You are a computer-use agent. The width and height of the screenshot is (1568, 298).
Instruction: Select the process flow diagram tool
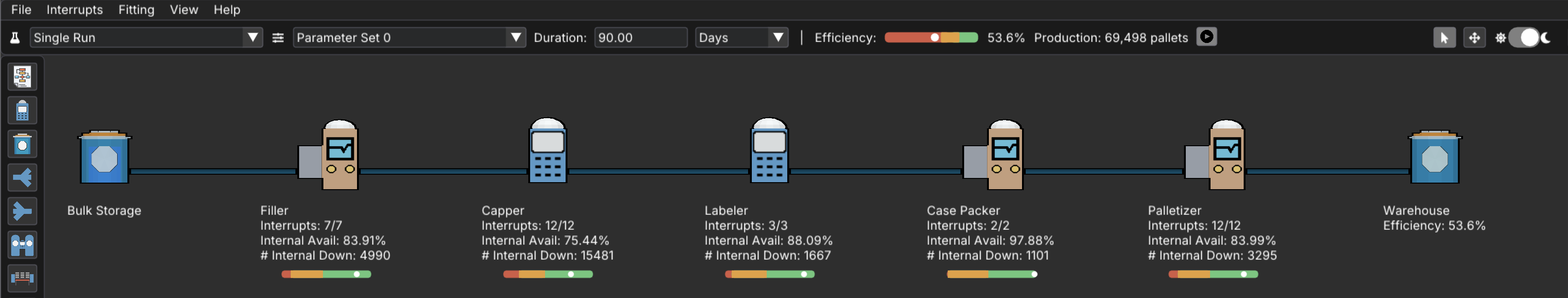22,76
